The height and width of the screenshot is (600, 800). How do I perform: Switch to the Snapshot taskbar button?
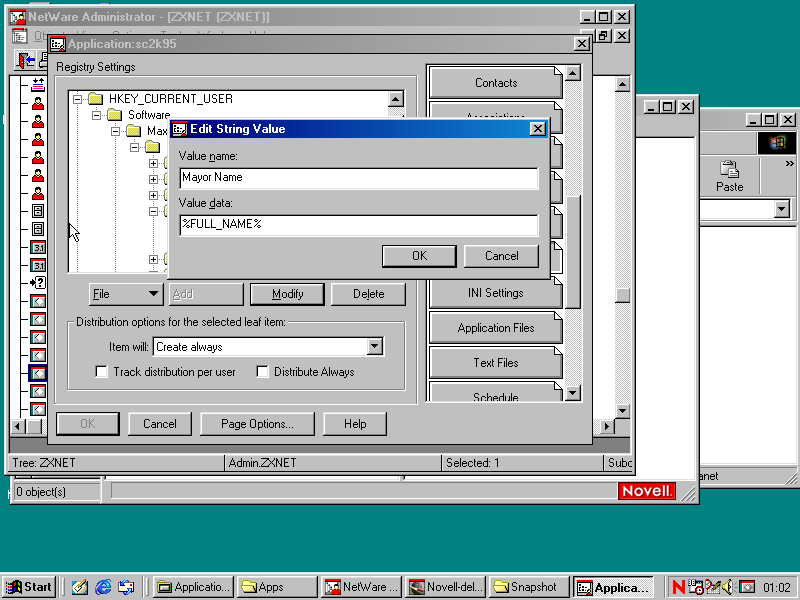pyautogui.click(x=529, y=587)
